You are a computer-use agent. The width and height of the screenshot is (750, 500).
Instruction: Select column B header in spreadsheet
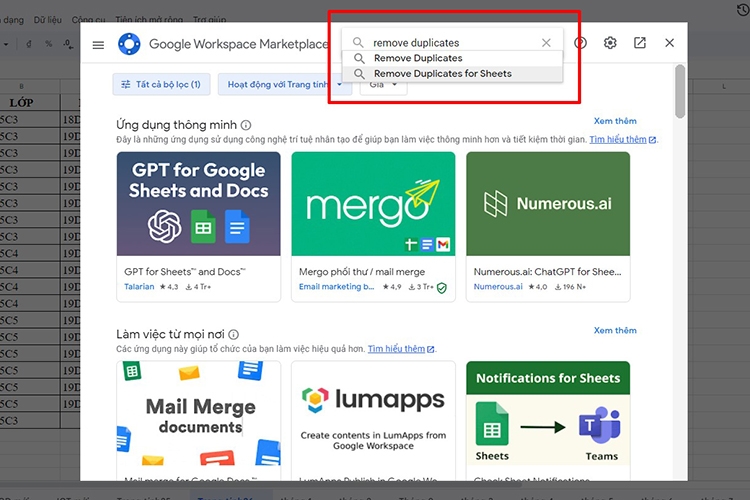(x=22, y=87)
